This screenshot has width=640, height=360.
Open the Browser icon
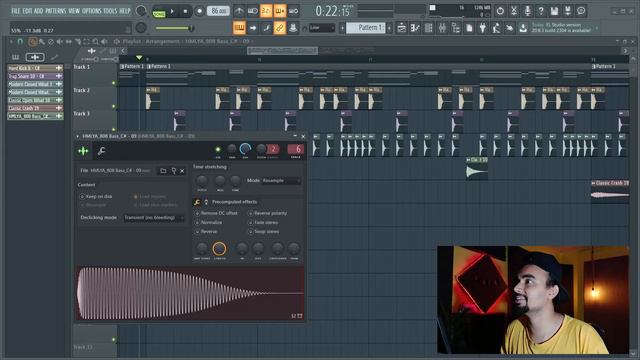456,28
